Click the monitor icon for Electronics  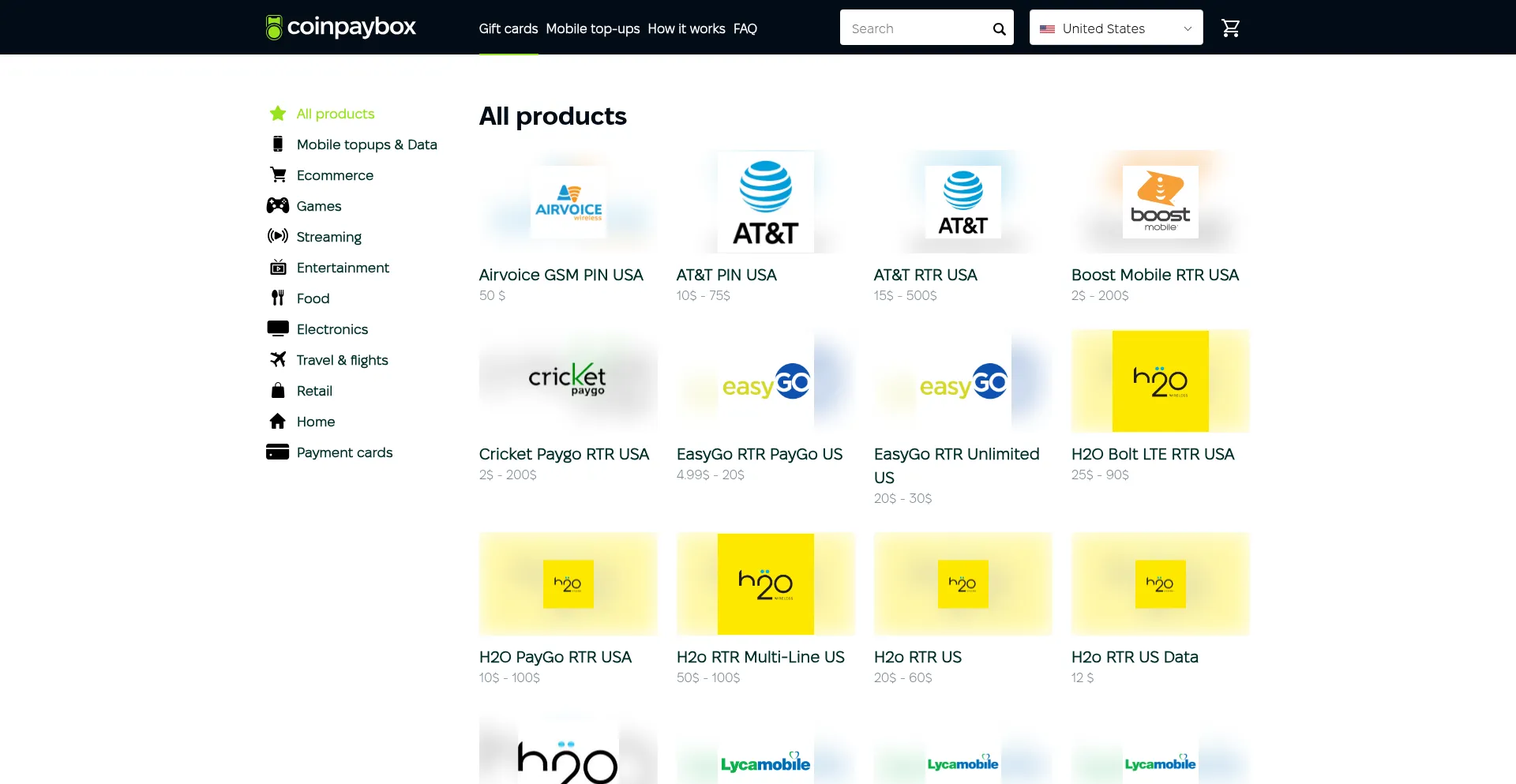click(278, 328)
